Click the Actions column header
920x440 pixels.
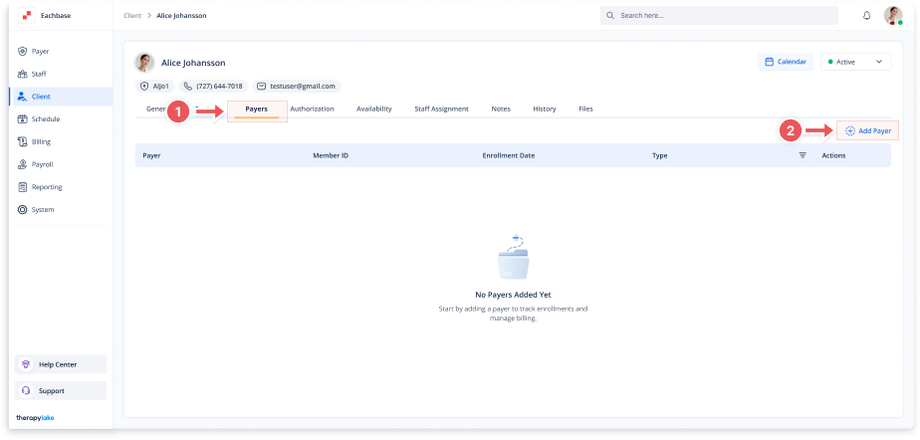833,155
